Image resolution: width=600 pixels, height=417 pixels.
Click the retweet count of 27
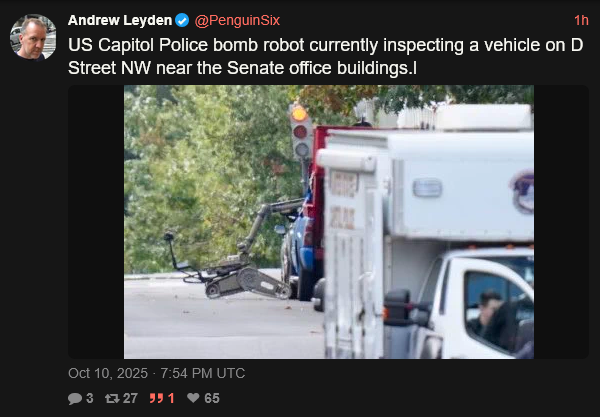[x=130, y=398]
